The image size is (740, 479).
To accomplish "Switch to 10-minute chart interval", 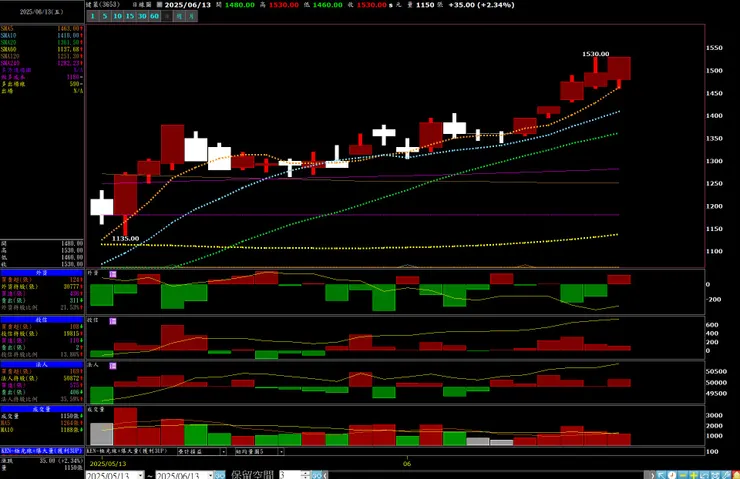I will [x=118, y=16].
